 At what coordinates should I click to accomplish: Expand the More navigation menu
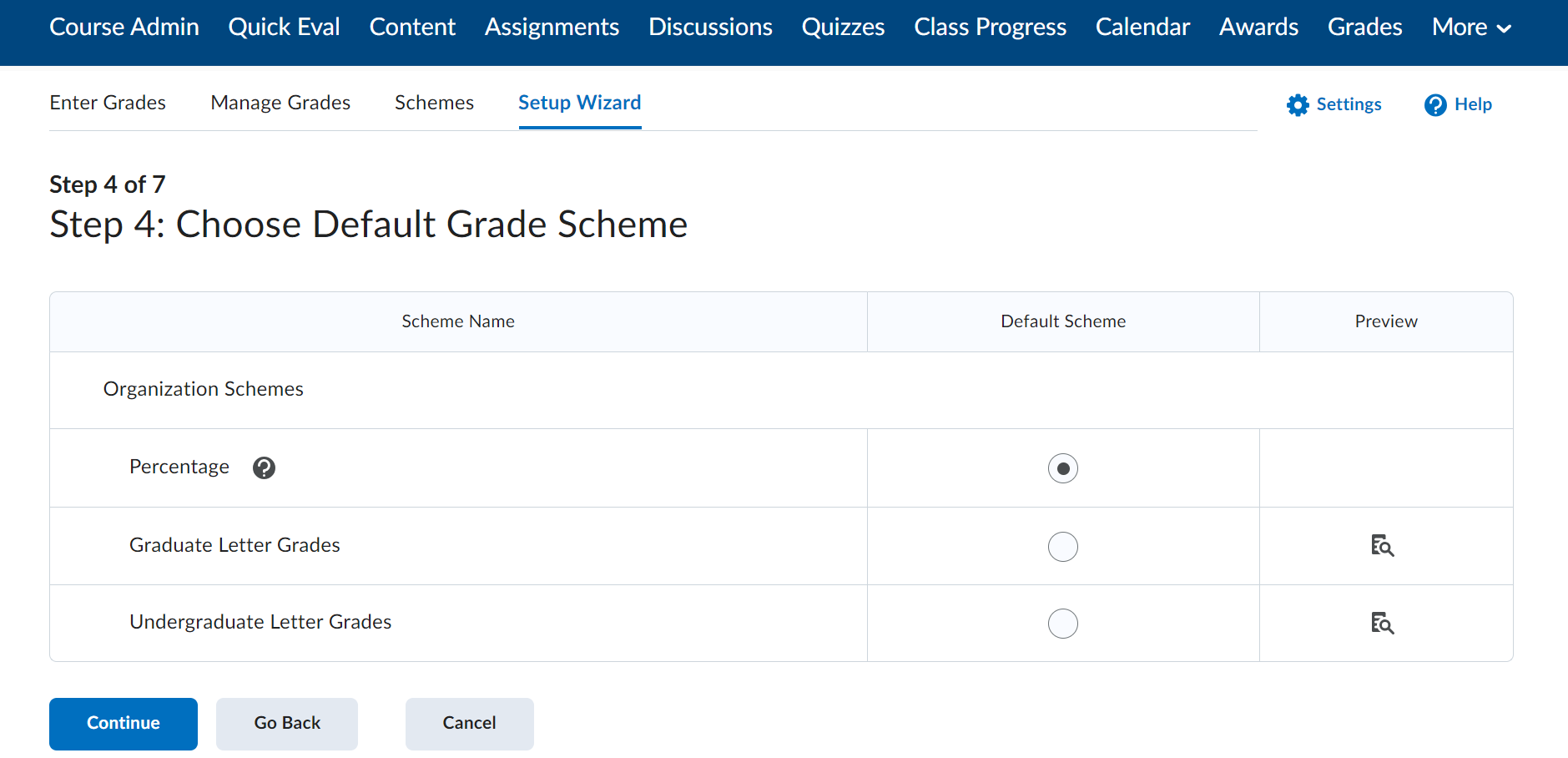tap(1470, 27)
